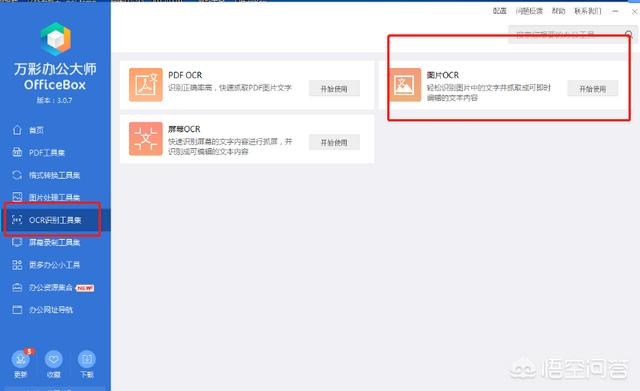This screenshot has height=391, width=640.
Task: Start using 屏幕OCR with 开始使用
Action: pyautogui.click(x=334, y=142)
